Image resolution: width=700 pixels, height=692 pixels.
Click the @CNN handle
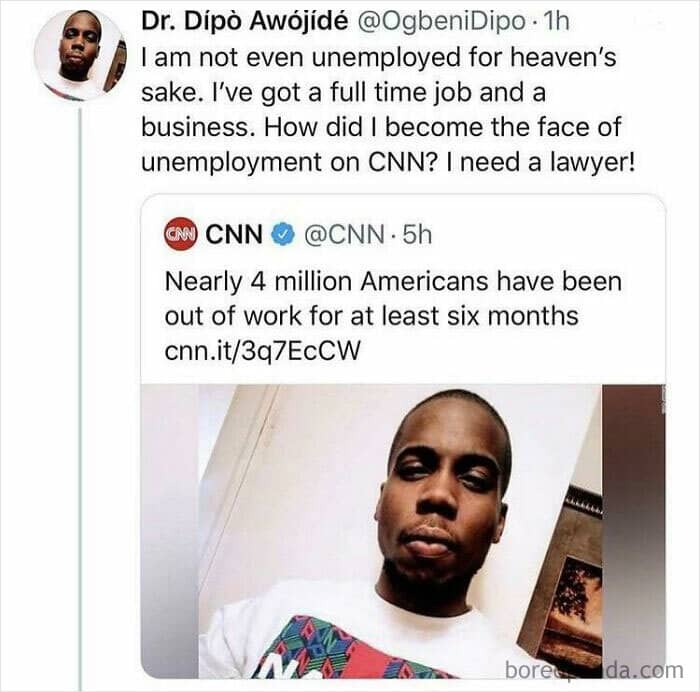click(344, 235)
